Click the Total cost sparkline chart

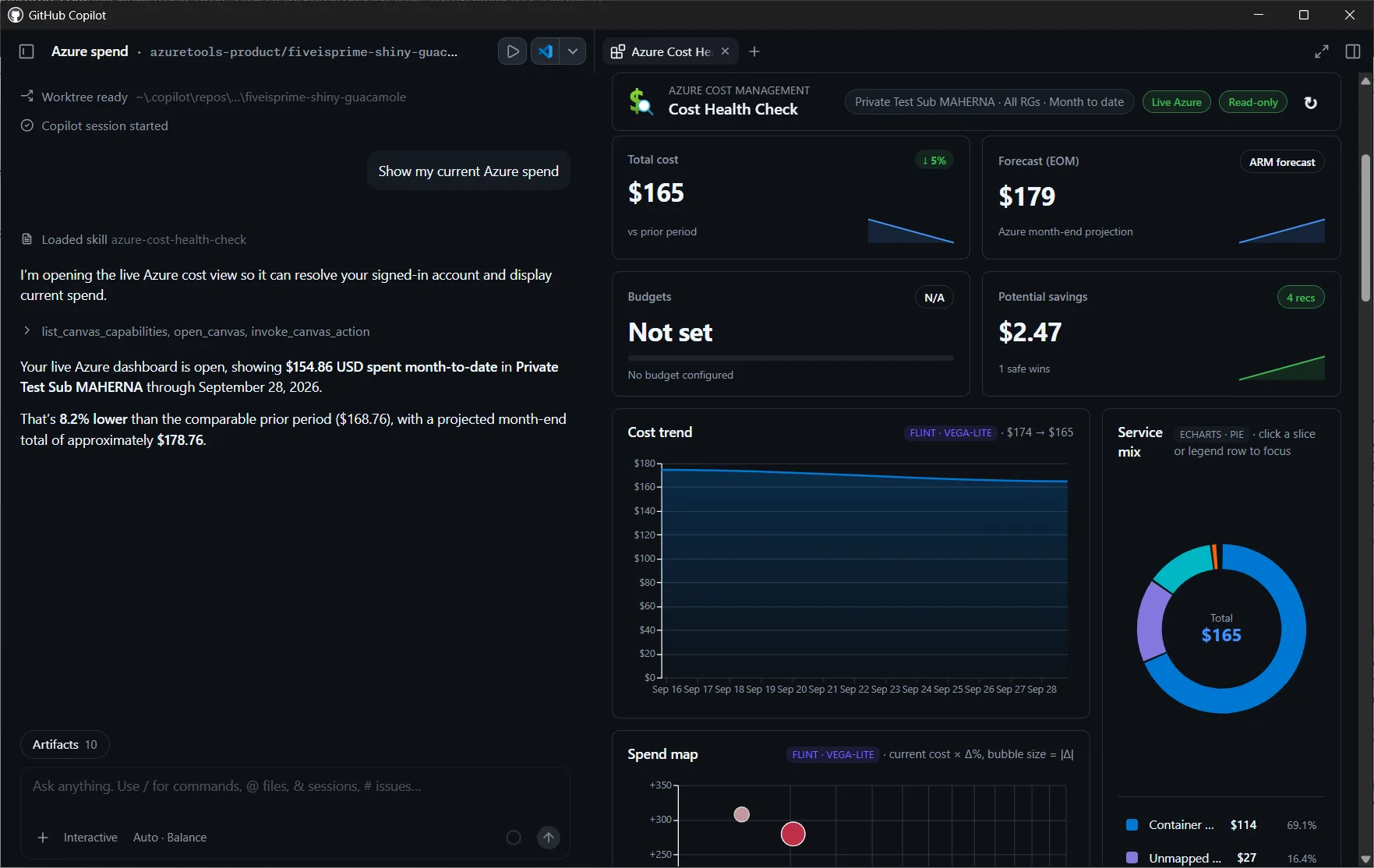click(x=910, y=231)
